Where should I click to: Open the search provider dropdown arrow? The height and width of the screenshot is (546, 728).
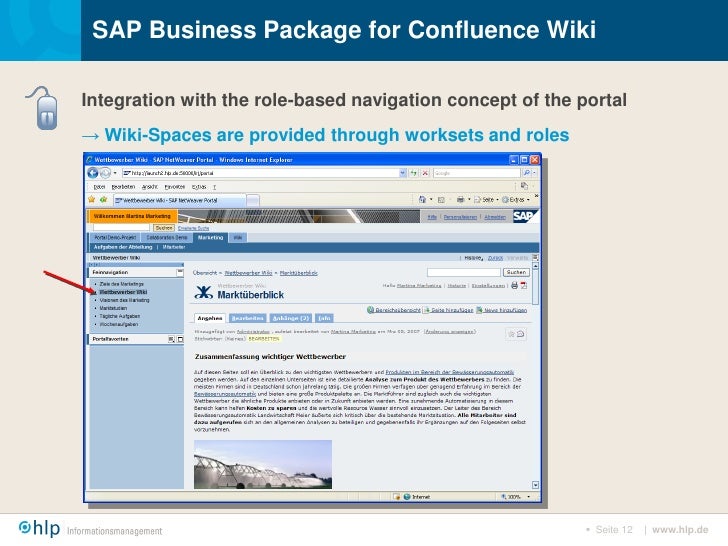point(534,173)
